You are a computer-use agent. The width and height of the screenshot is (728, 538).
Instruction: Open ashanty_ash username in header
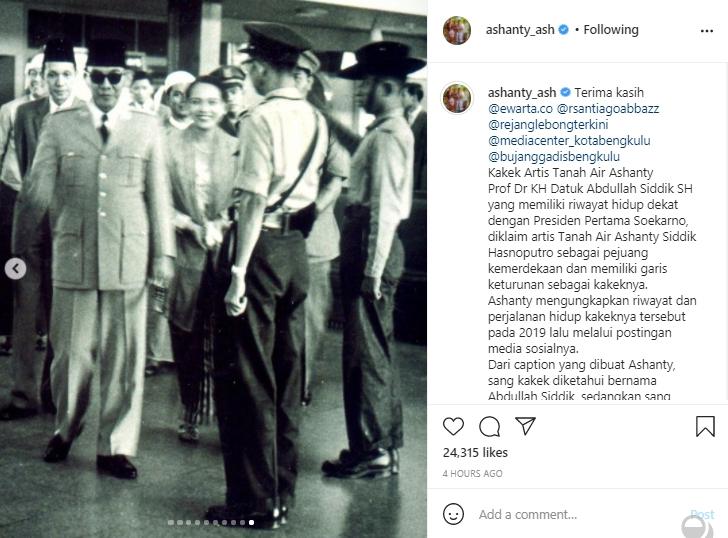[x=520, y=30]
